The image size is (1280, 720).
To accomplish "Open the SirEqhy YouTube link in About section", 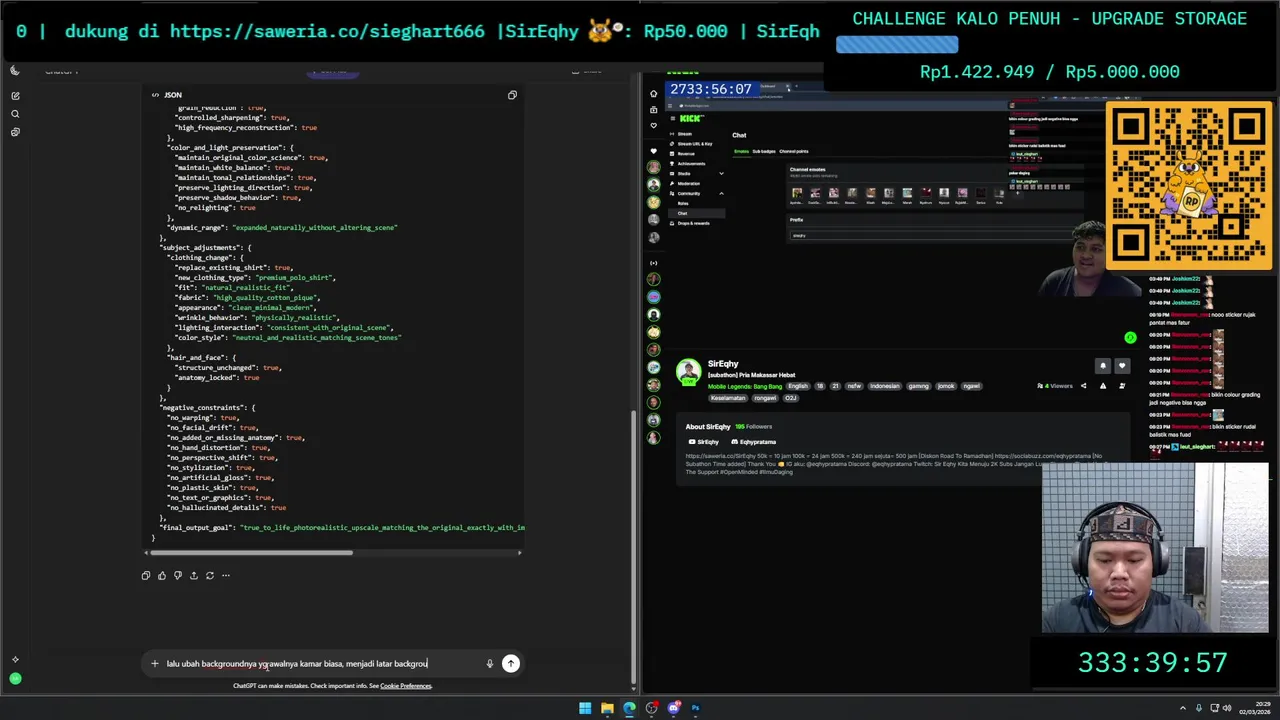I will tap(703, 442).
